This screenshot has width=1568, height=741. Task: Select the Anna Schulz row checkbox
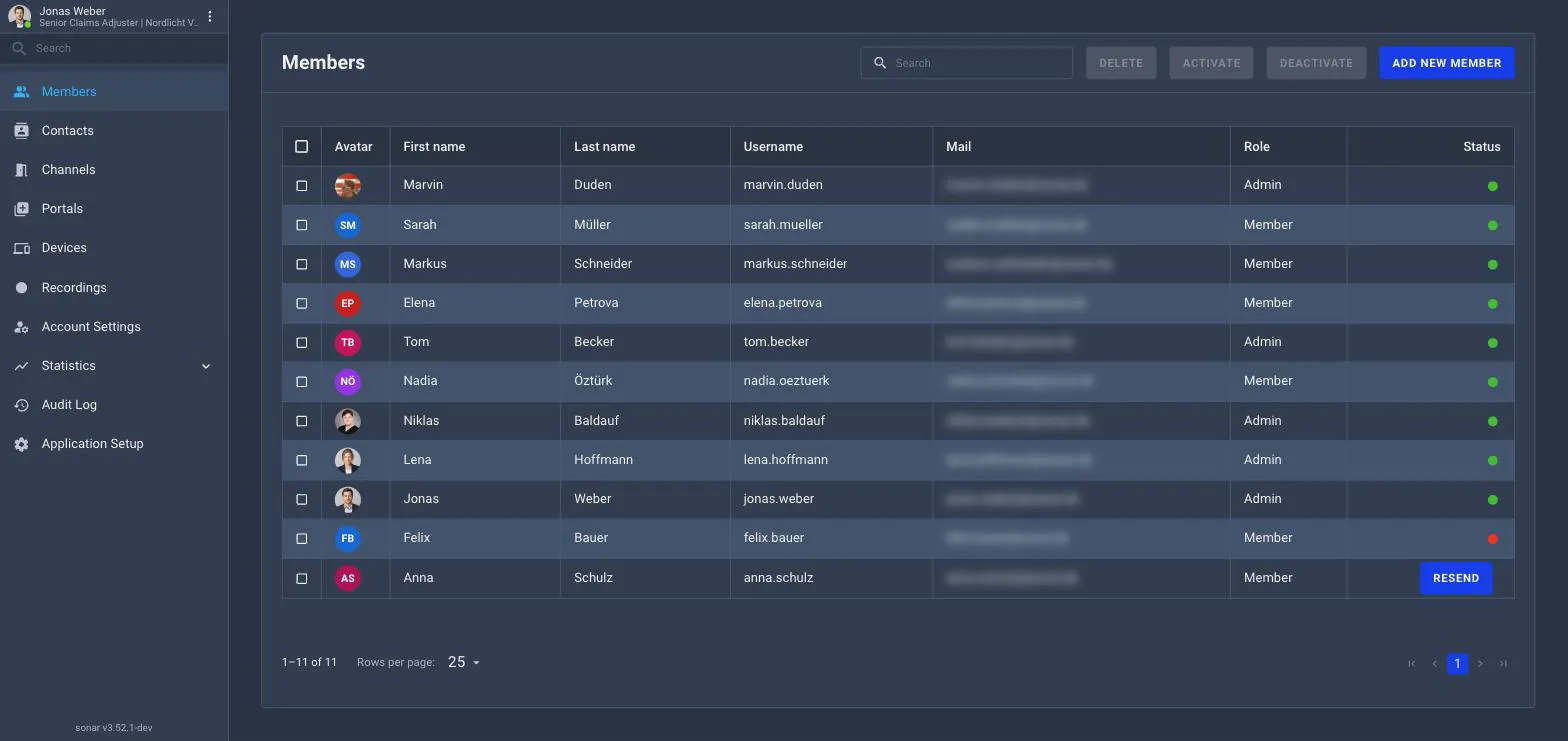tap(302, 578)
